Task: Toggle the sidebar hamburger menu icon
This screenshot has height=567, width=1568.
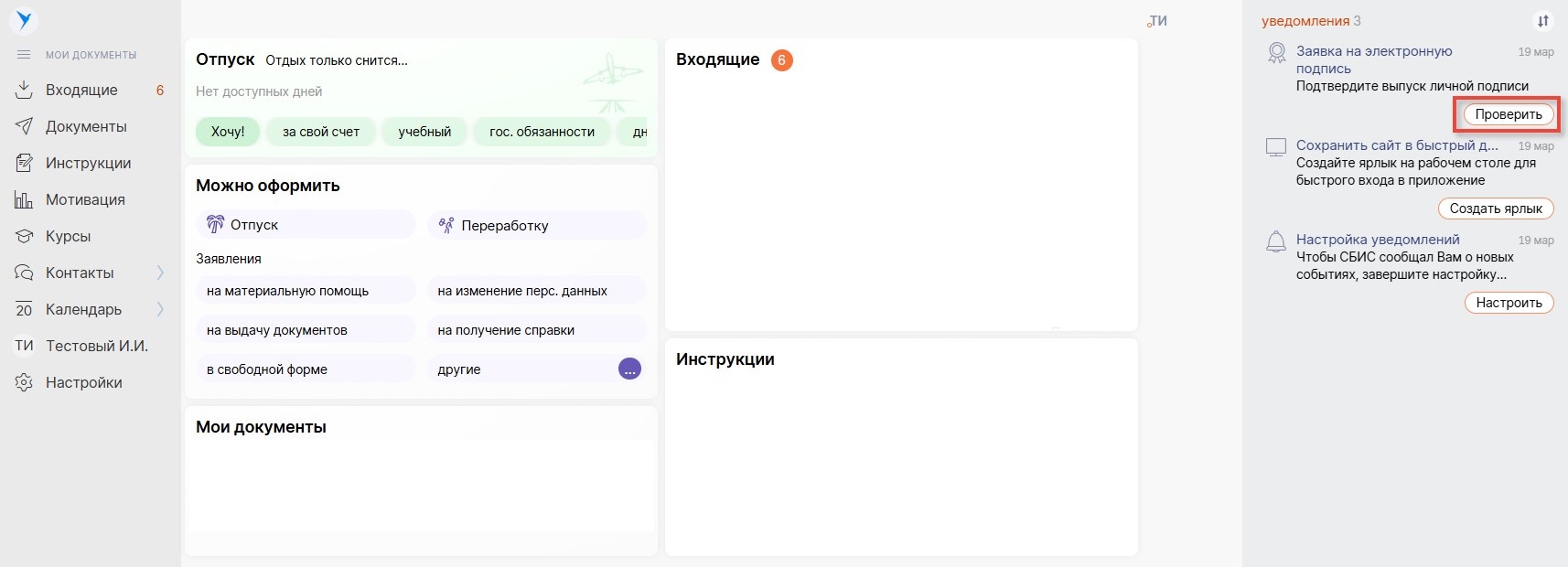Action: coord(24,55)
